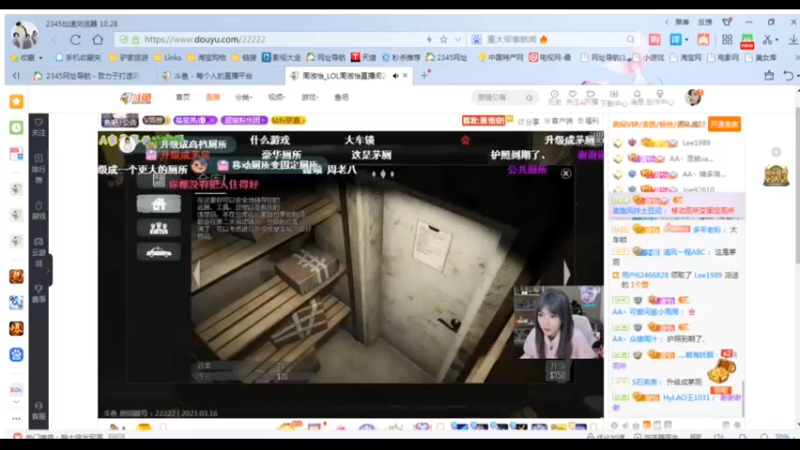Click the orange 开通 button beside chat

(x=724, y=124)
